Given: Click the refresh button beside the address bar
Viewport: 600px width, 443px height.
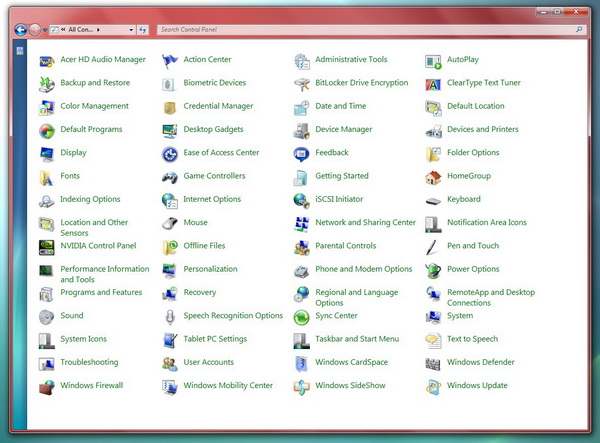Looking at the screenshot, I should [143, 31].
